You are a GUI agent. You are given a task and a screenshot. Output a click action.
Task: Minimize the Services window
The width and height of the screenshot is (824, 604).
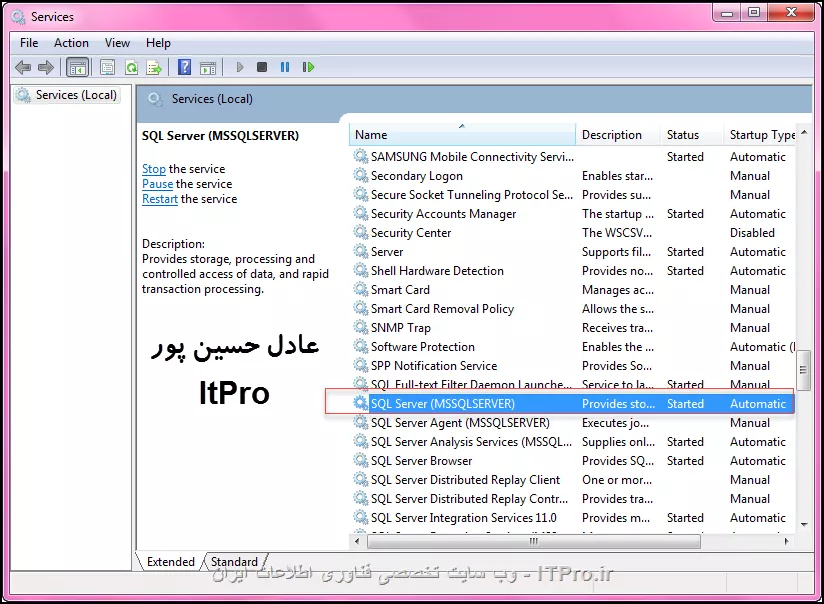pyautogui.click(x=727, y=13)
